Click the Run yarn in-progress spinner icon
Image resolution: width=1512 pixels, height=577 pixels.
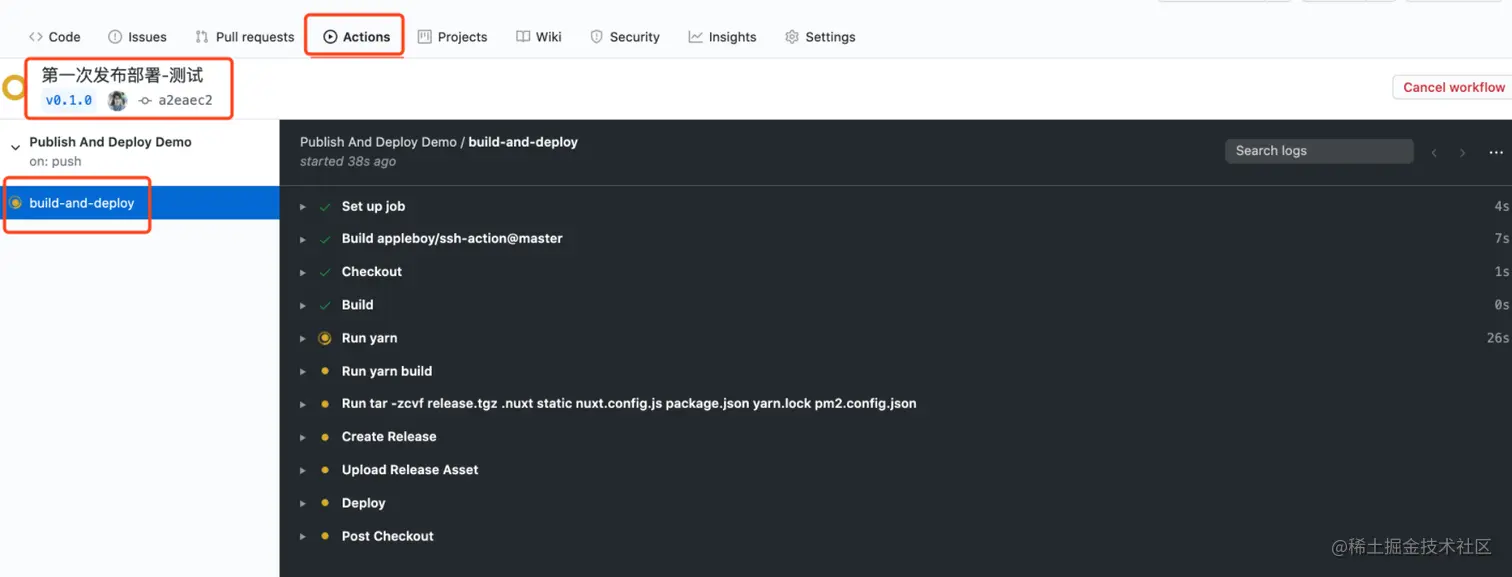pyautogui.click(x=325, y=338)
